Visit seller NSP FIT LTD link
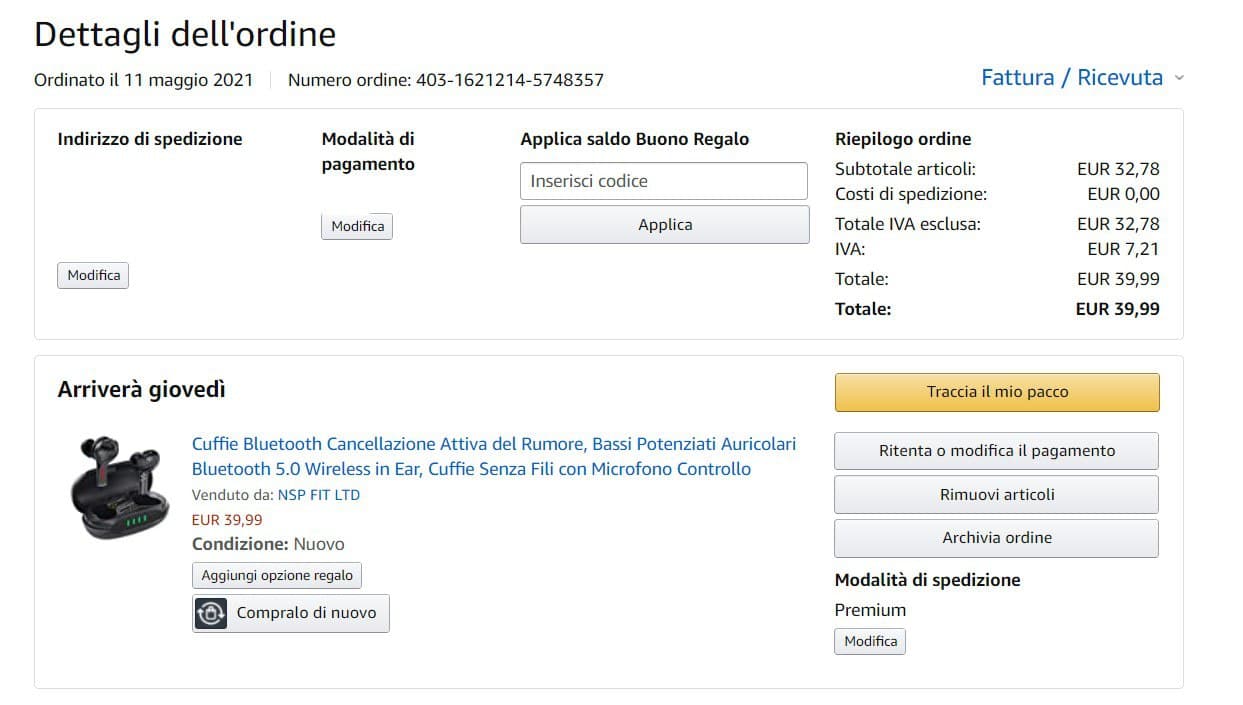The image size is (1243, 705). [318, 495]
